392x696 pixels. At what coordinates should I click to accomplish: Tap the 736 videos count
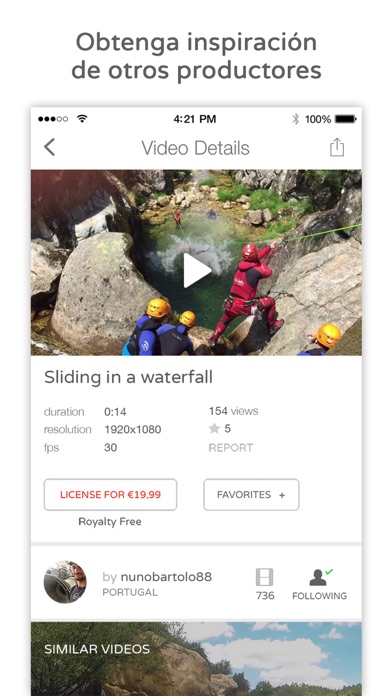pos(265,596)
